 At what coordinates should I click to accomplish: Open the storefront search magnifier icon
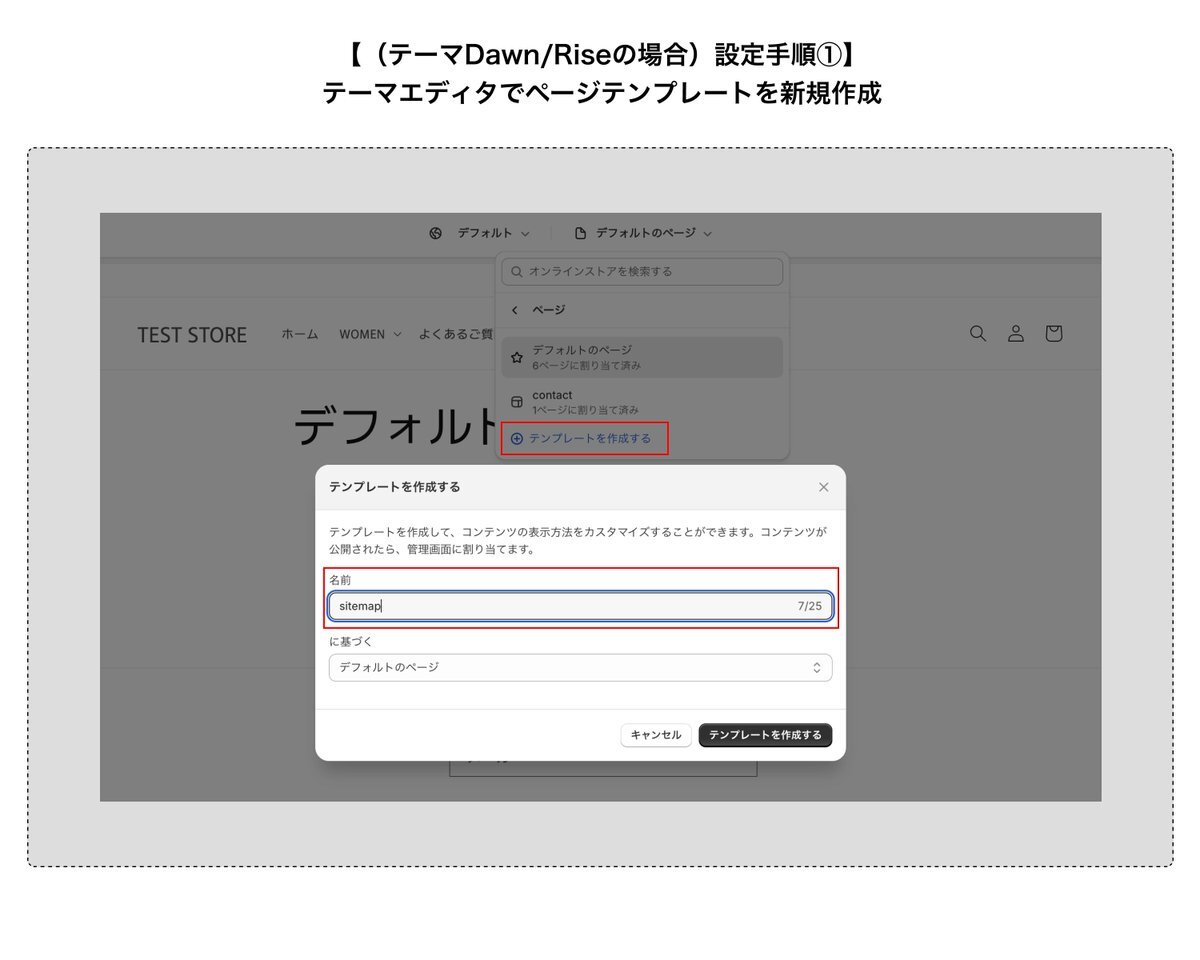tap(978, 334)
